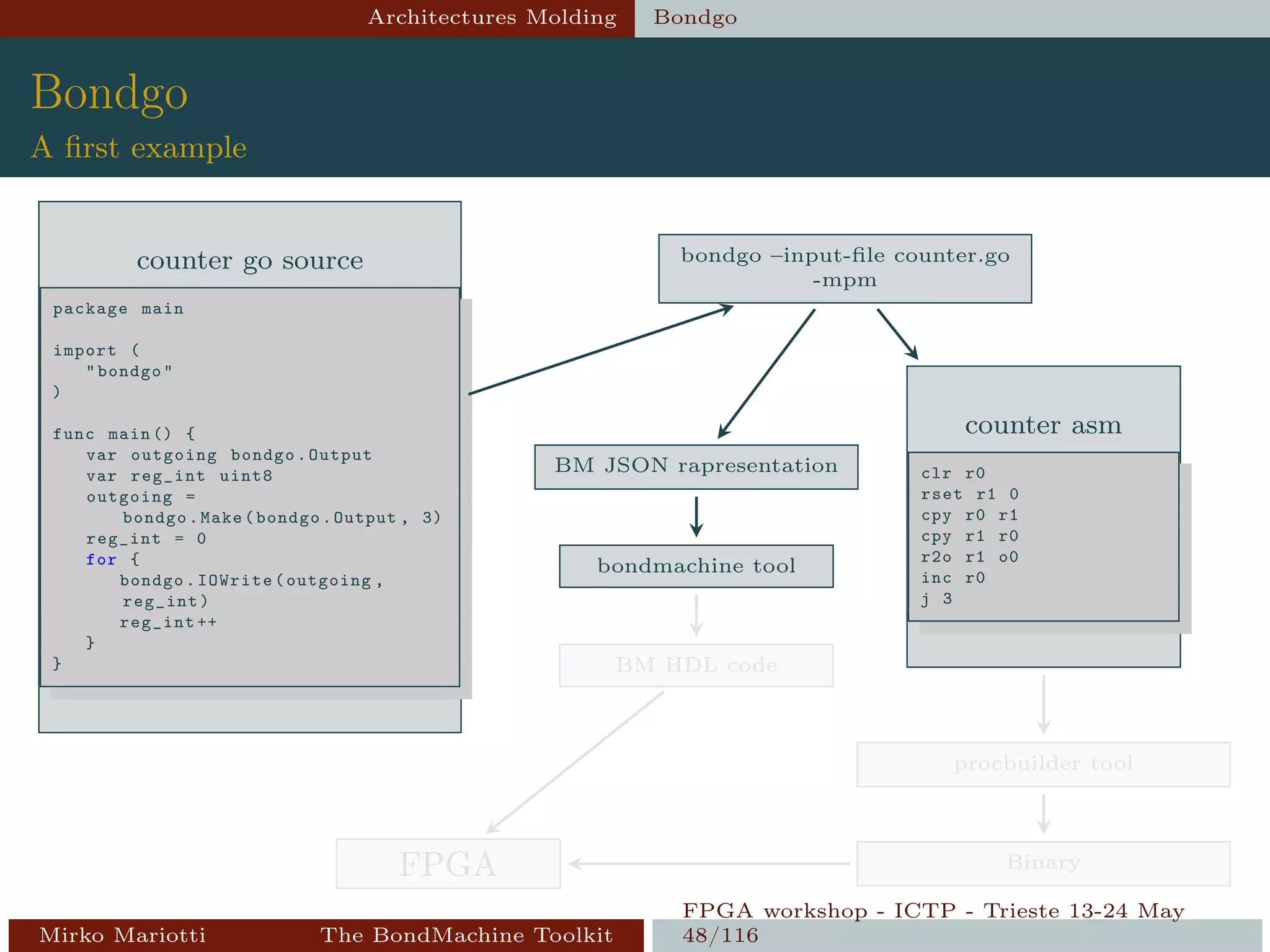The image size is (1270, 952).
Task: Click the counter go source title
Action: pyautogui.click(x=250, y=260)
